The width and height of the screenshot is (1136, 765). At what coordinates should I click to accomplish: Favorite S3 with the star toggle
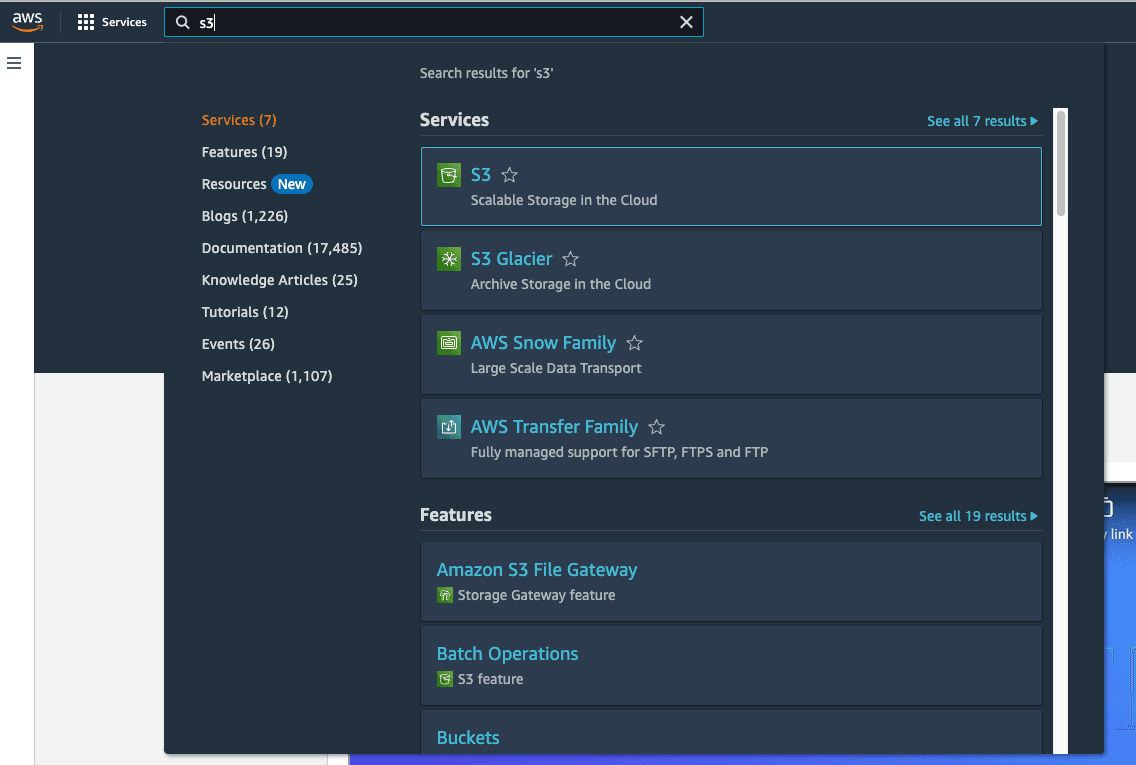click(x=509, y=175)
